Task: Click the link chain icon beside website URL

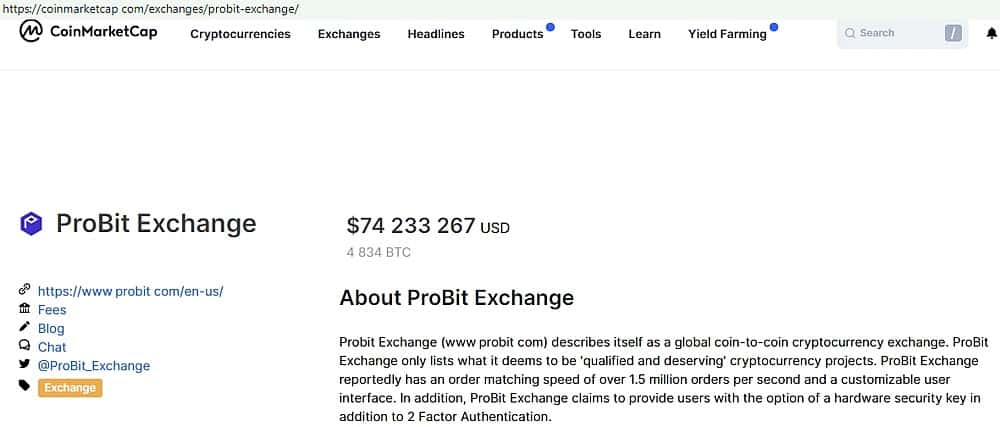Action: point(24,290)
